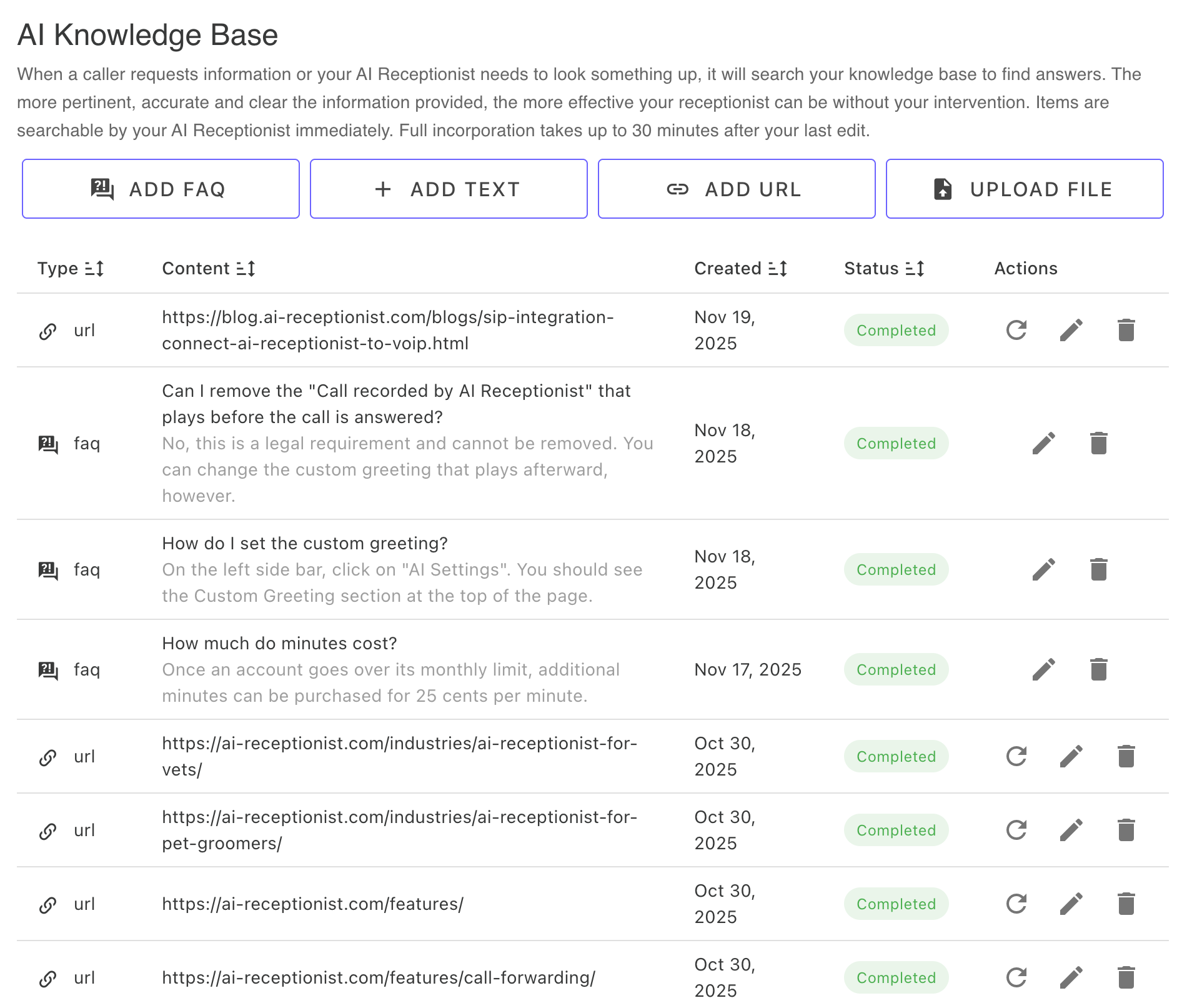Click the FAQ type icon on the minutes cost row
The image size is (1182, 1008).
point(48,669)
